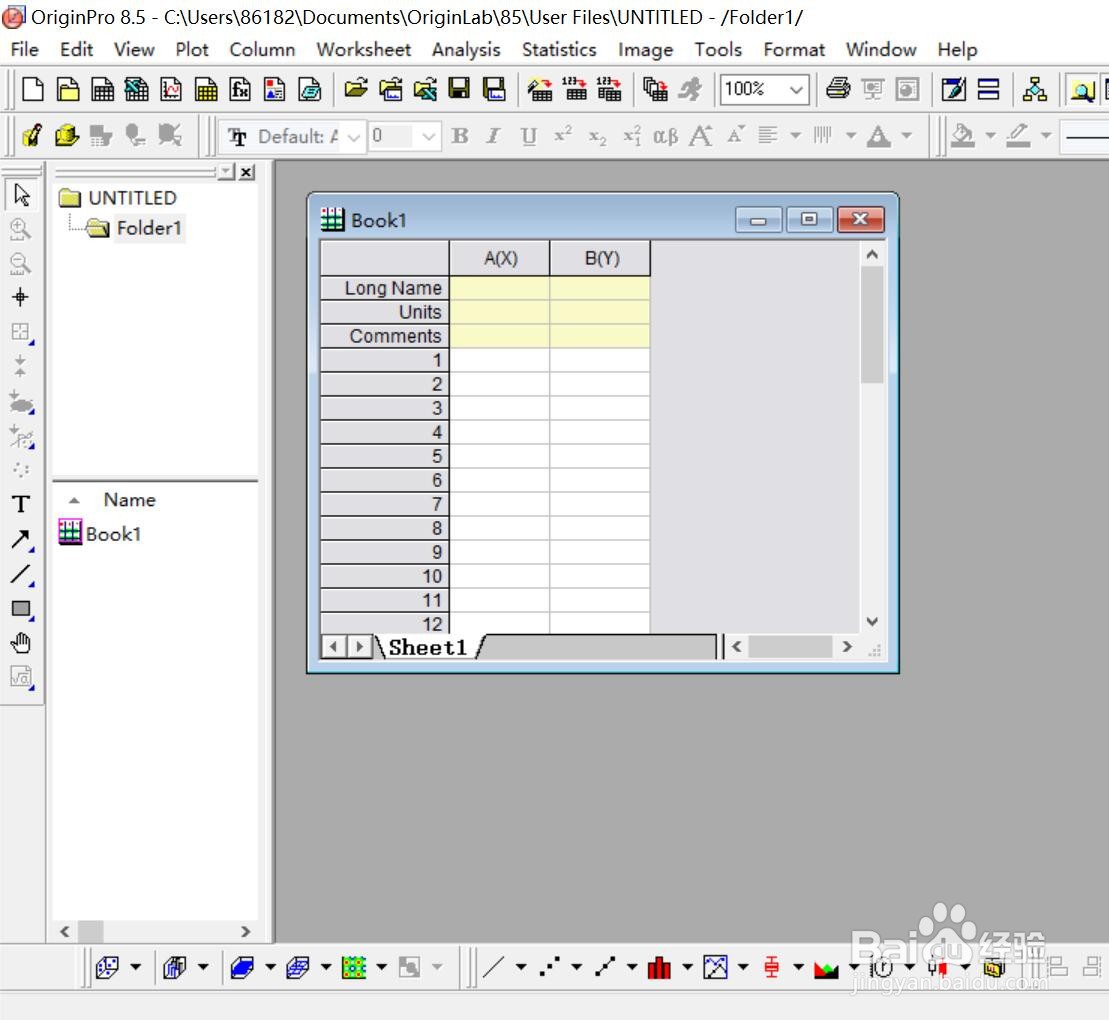Select the Line tool
The image size is (1109, 1020).
(x=21, y=574)
